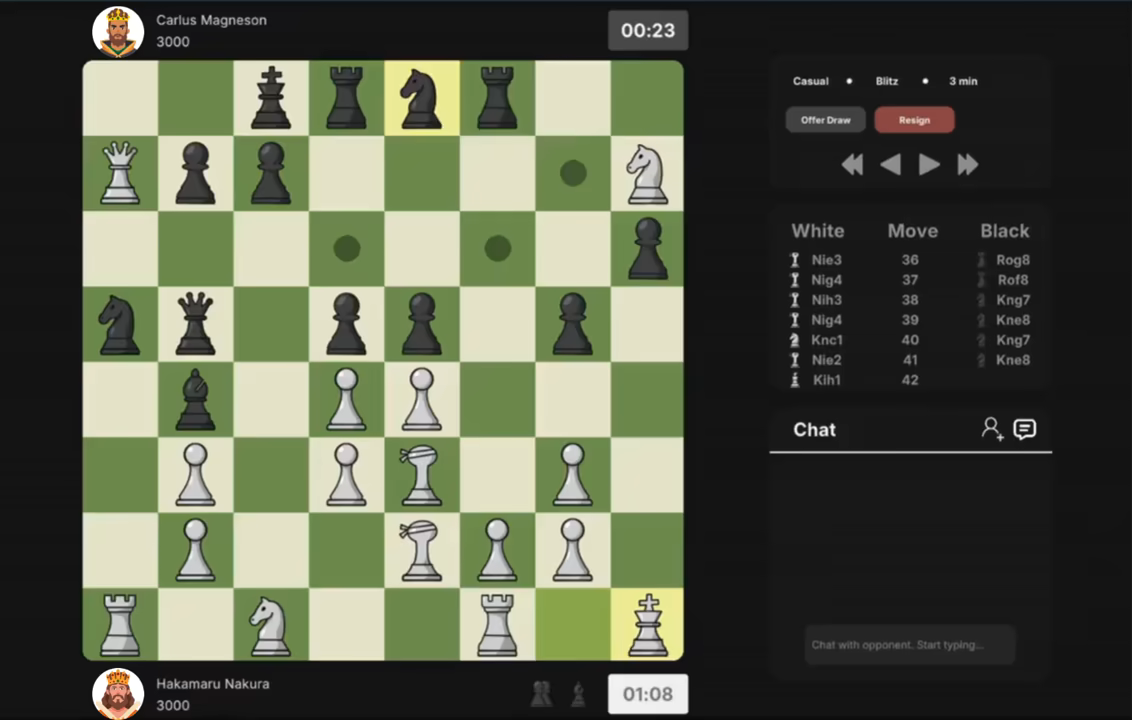The image size is (1132, 720).
Task: Click the white knight on h7
Action: pos(648,173)
